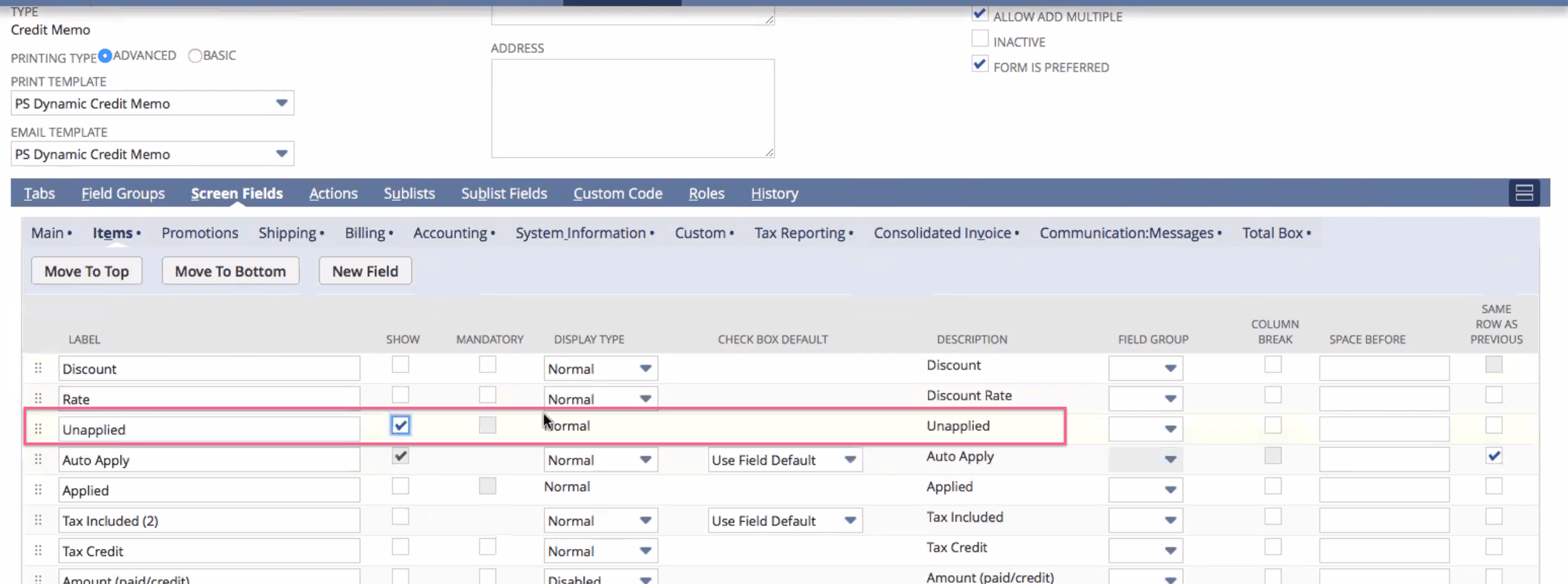Image resolution: width=1568 pixels, height=584 pixels.
Task: Open the Accounting subtab
Action: [450, 233]
